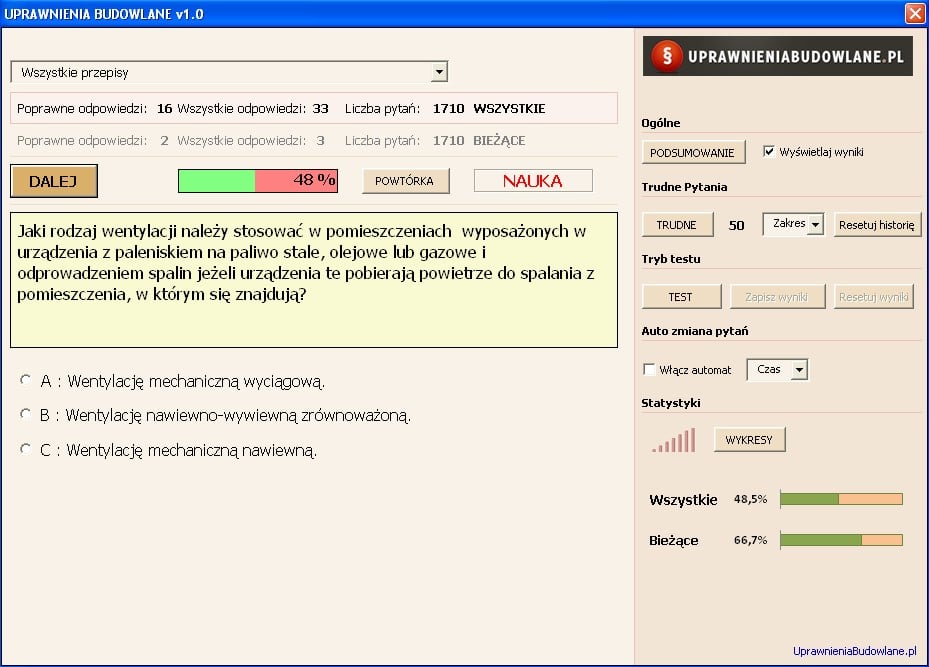Click the Statystyki section heading

tap(671, 403)
